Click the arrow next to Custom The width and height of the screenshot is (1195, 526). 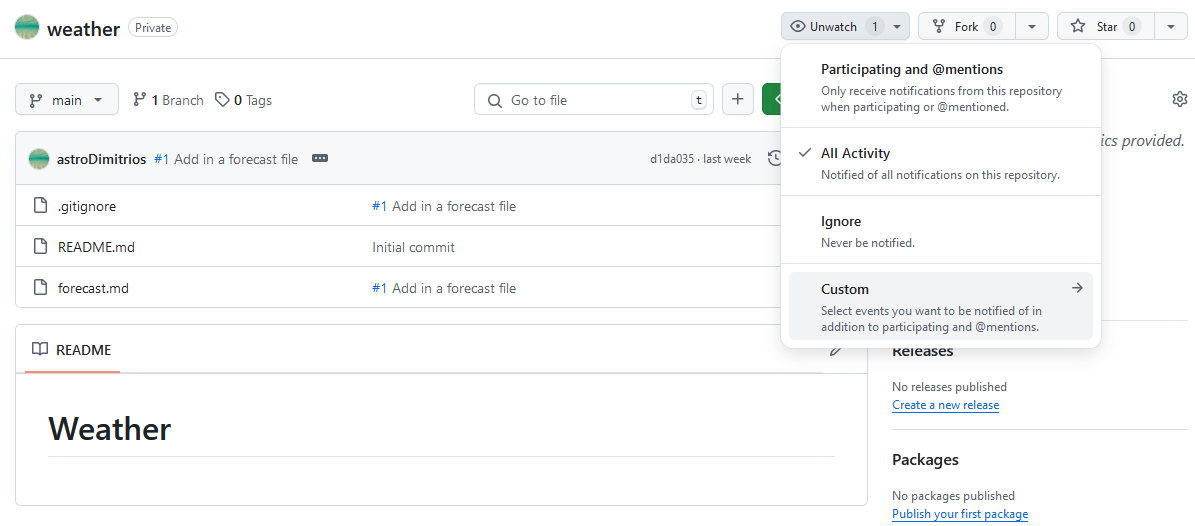point(1077,288)
